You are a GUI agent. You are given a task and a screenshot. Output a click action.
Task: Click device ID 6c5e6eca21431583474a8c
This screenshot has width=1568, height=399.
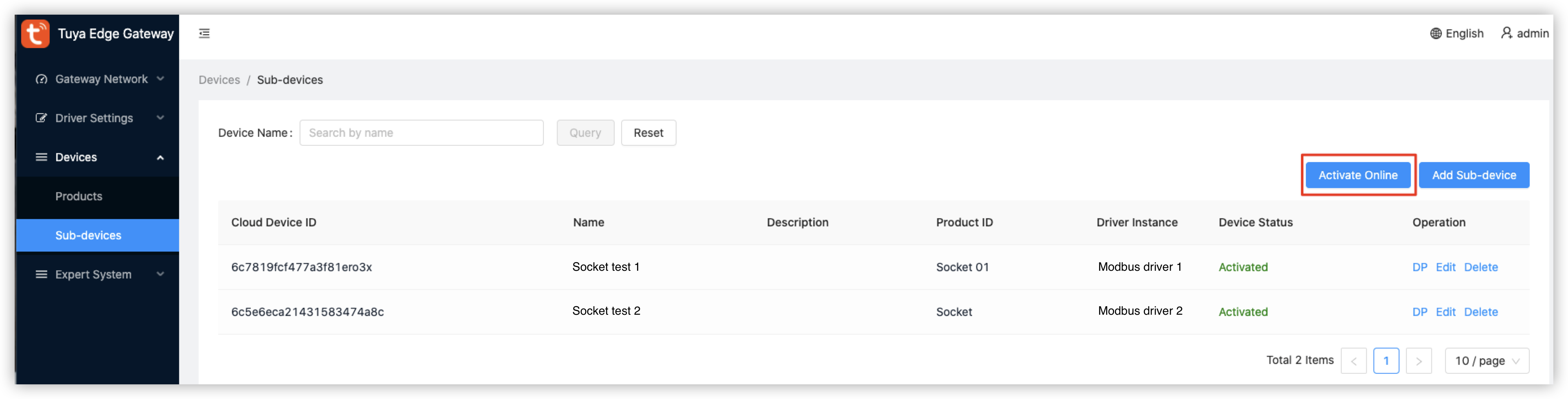coord(307,312)
